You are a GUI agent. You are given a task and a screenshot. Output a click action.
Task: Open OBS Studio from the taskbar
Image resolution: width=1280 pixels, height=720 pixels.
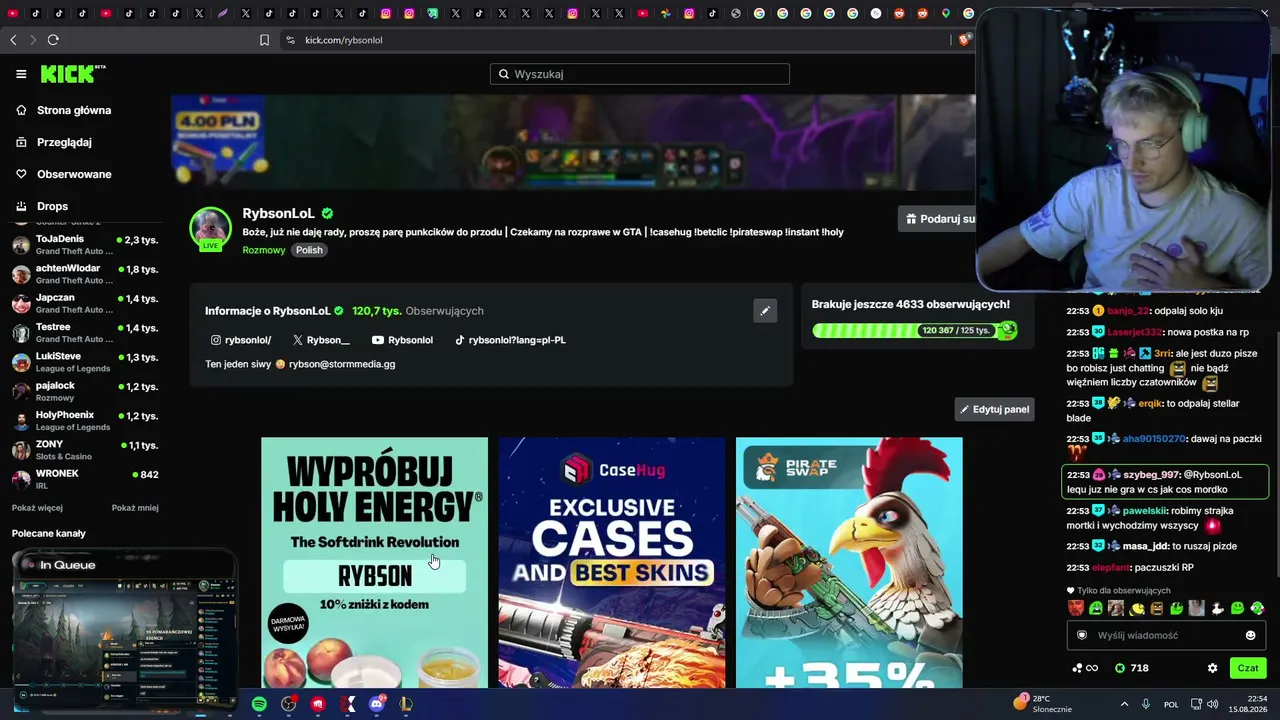click(x=289, y=704)
